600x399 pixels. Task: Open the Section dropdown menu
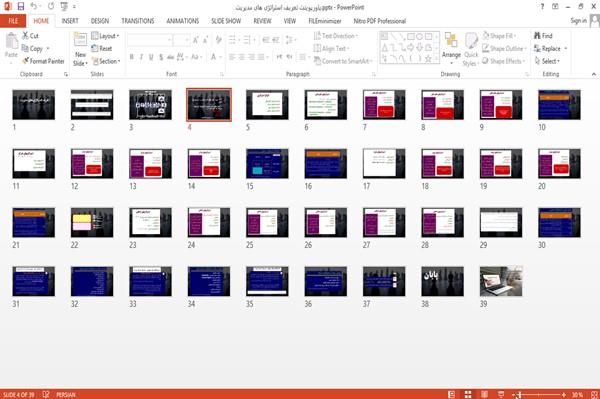point(106,61)
